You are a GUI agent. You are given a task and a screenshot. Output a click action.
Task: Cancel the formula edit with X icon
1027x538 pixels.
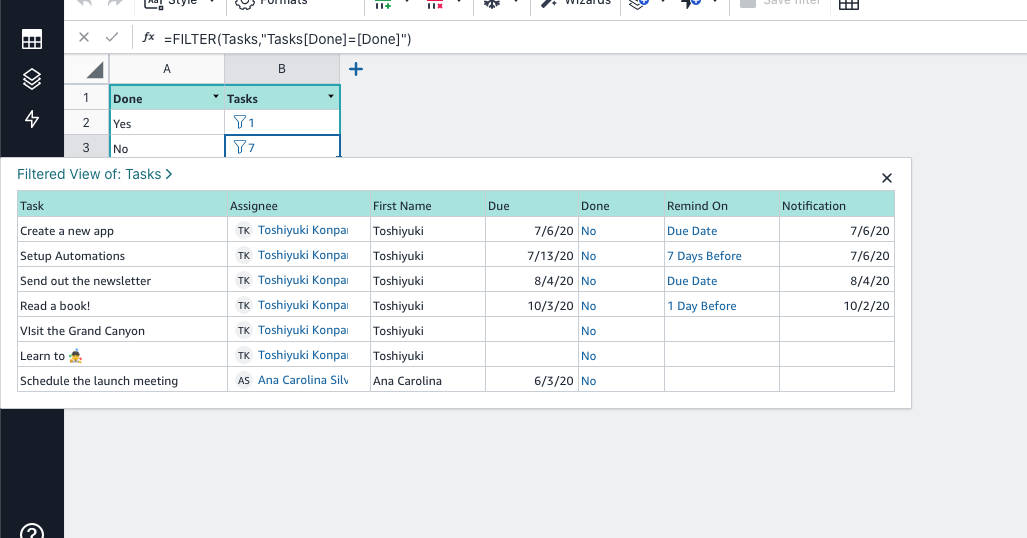pos(84,37)
